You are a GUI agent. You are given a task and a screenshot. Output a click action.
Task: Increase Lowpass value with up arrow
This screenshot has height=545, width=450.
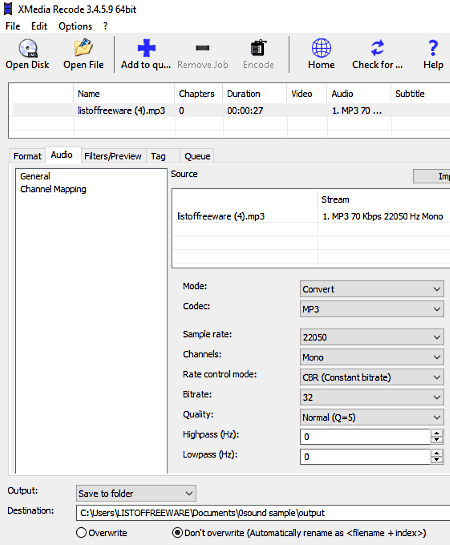(436, 453)
